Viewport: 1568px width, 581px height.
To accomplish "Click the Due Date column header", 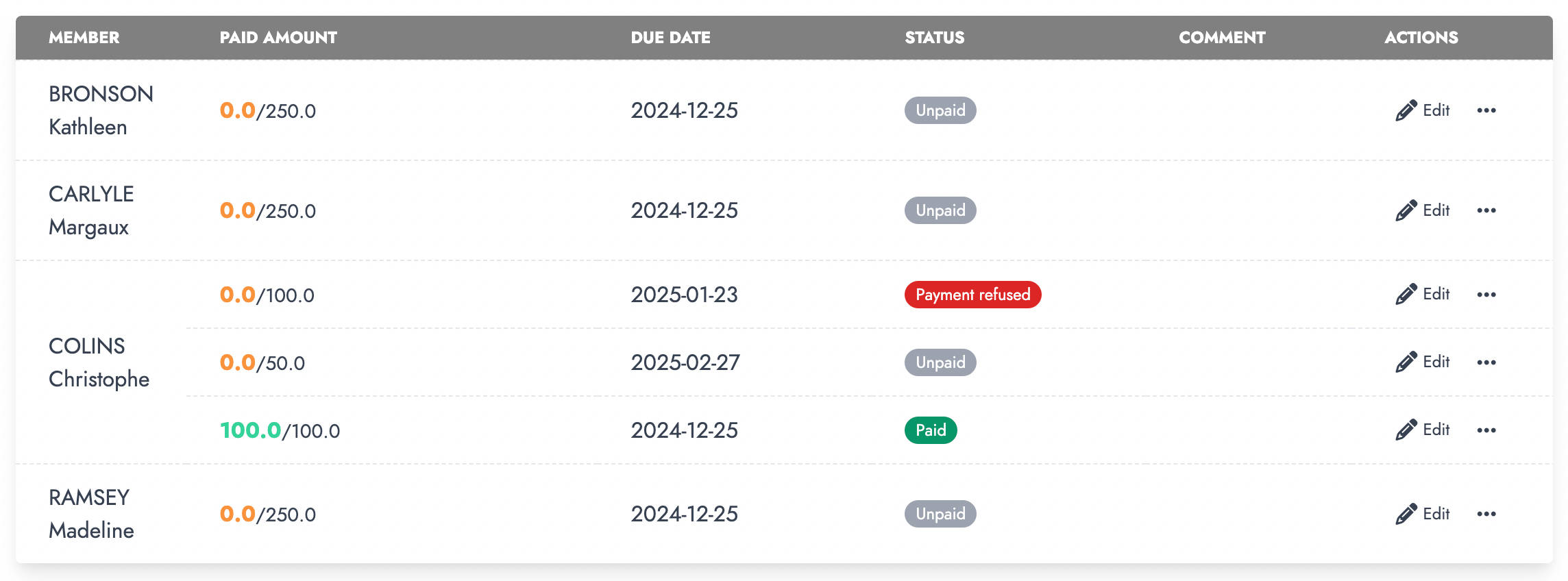I will click(670, 38).
